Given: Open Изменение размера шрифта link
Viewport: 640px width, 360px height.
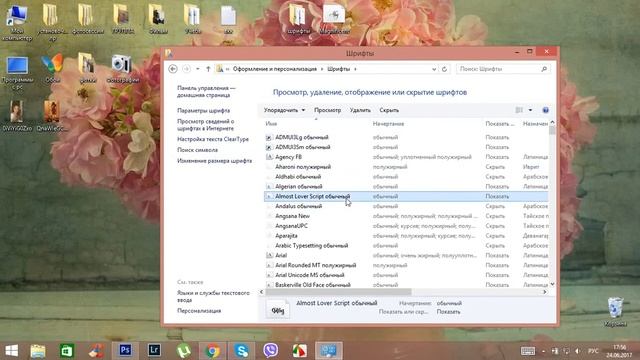Looking at the screenshot, I should tap(214, 161).
